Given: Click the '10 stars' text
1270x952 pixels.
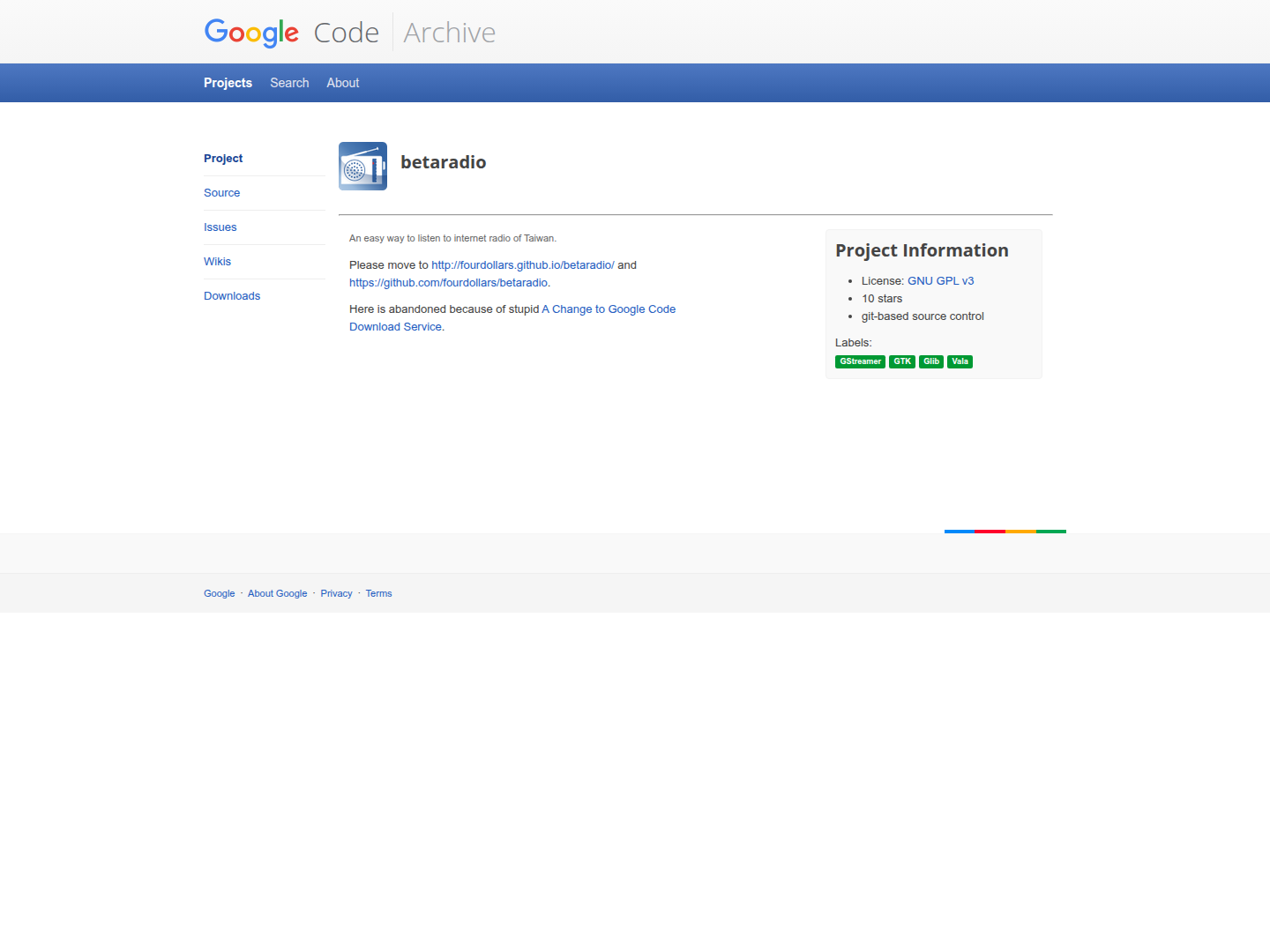Looking at the screenshot, I should (882, 299).
